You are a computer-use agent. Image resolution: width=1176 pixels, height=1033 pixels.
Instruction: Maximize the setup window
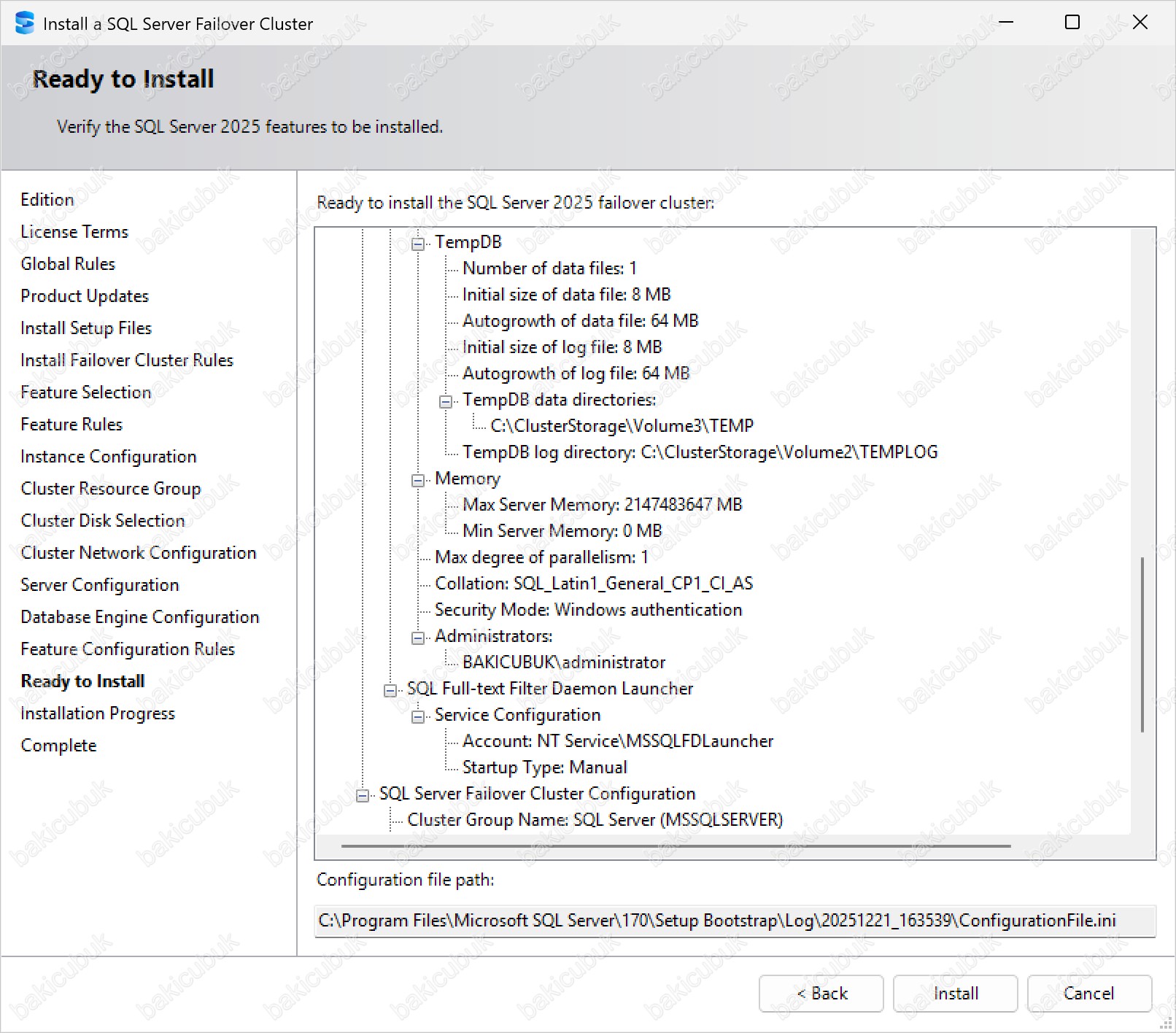[1072, 23]
